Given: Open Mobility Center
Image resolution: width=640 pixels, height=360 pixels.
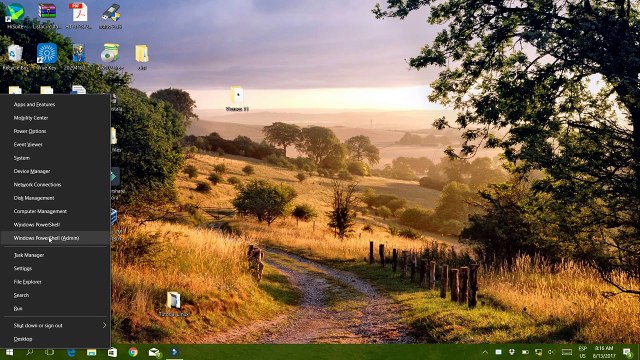Looking at the screenshot, I should [x=55, y=118].
